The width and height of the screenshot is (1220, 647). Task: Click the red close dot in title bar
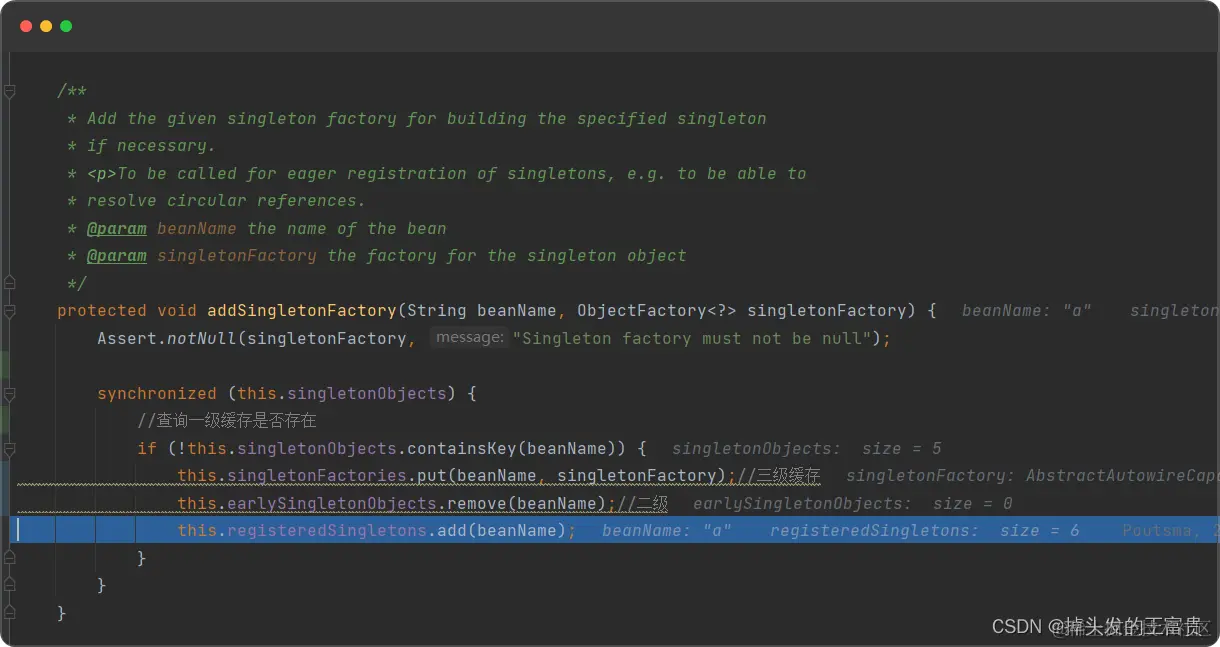click(26, 26)
